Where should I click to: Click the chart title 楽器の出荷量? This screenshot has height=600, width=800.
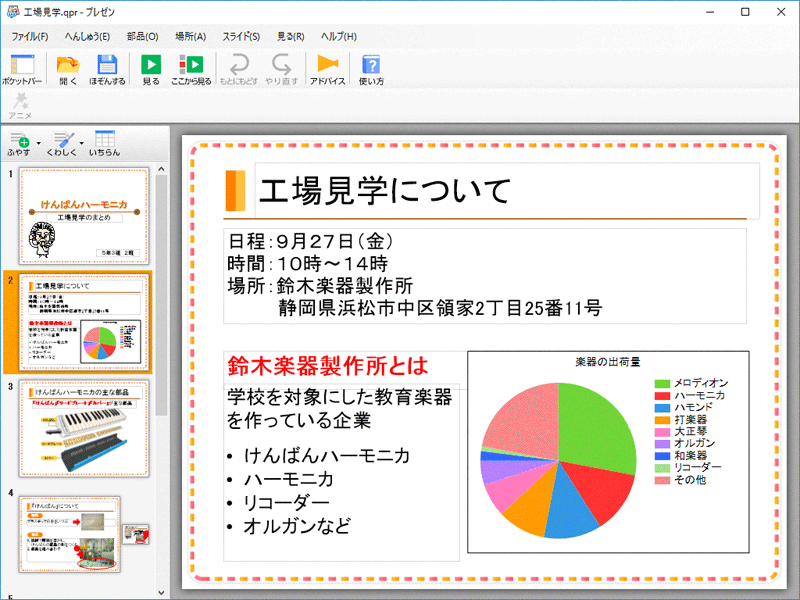pyautogui.click(x=608, y=362)
